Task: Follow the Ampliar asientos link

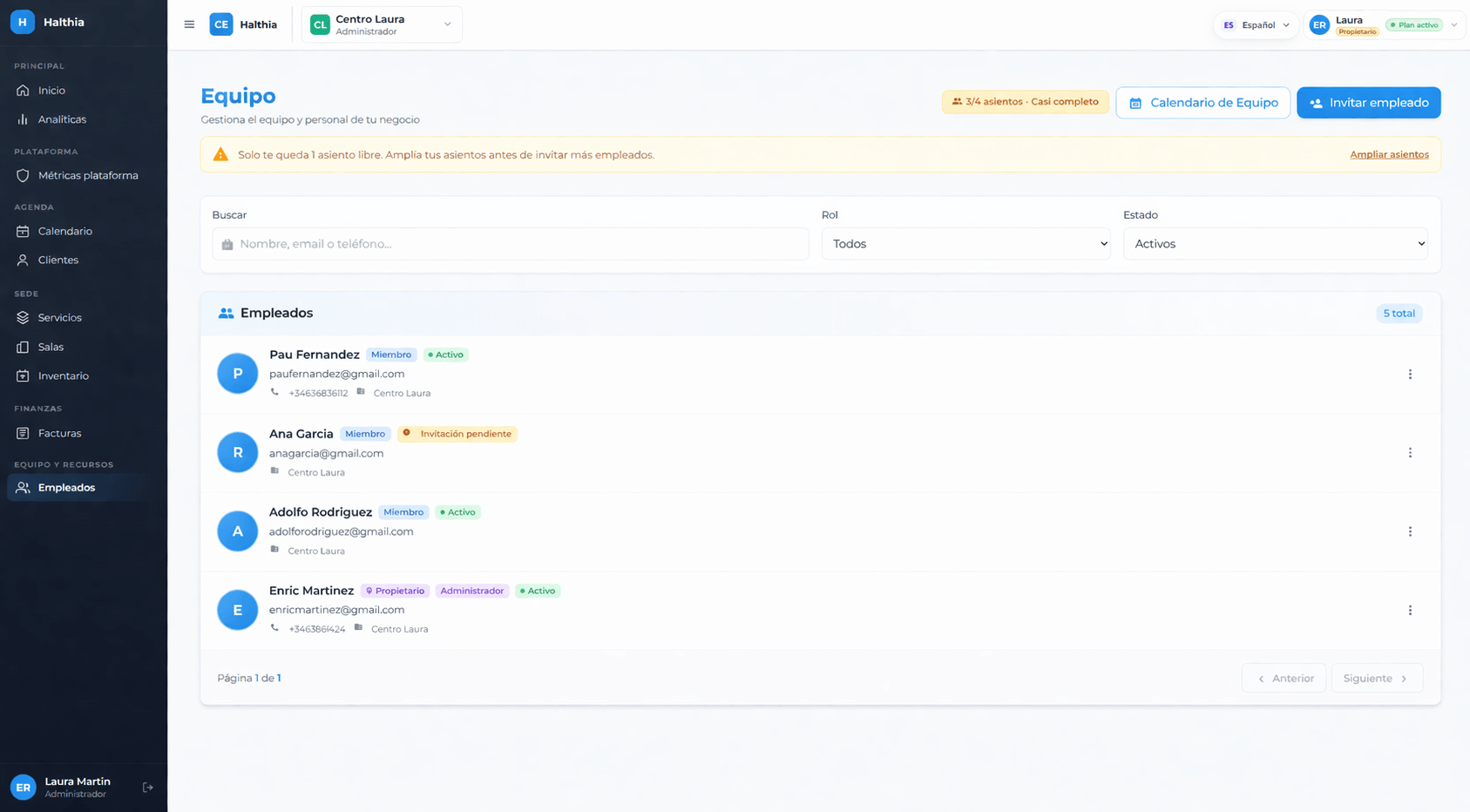Action: click(x=1389, y=155)
